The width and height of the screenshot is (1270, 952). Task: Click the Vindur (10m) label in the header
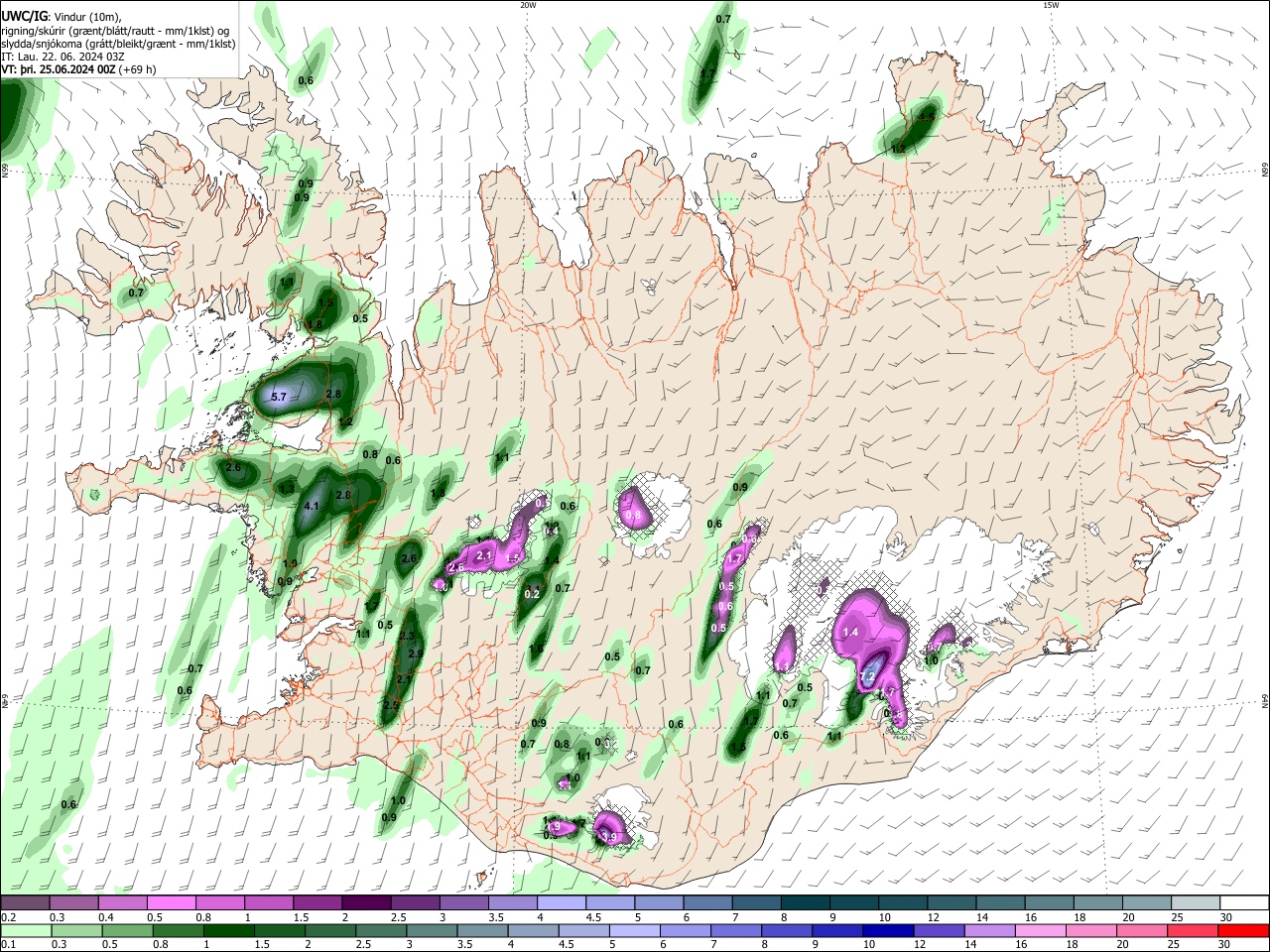click(x=85, y=16)
